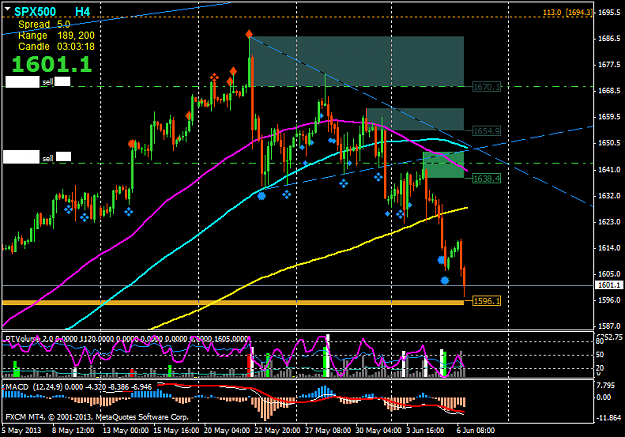Click 1587.0 on the price scale

(x=609, y=326)
